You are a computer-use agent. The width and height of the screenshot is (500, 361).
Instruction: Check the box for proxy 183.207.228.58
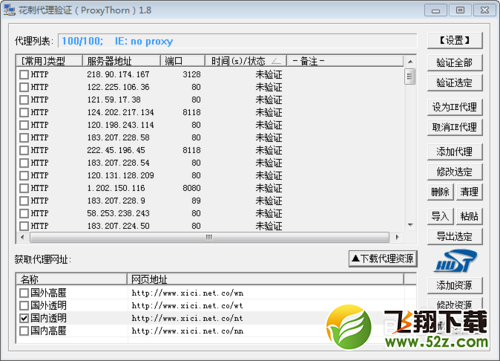24,138
